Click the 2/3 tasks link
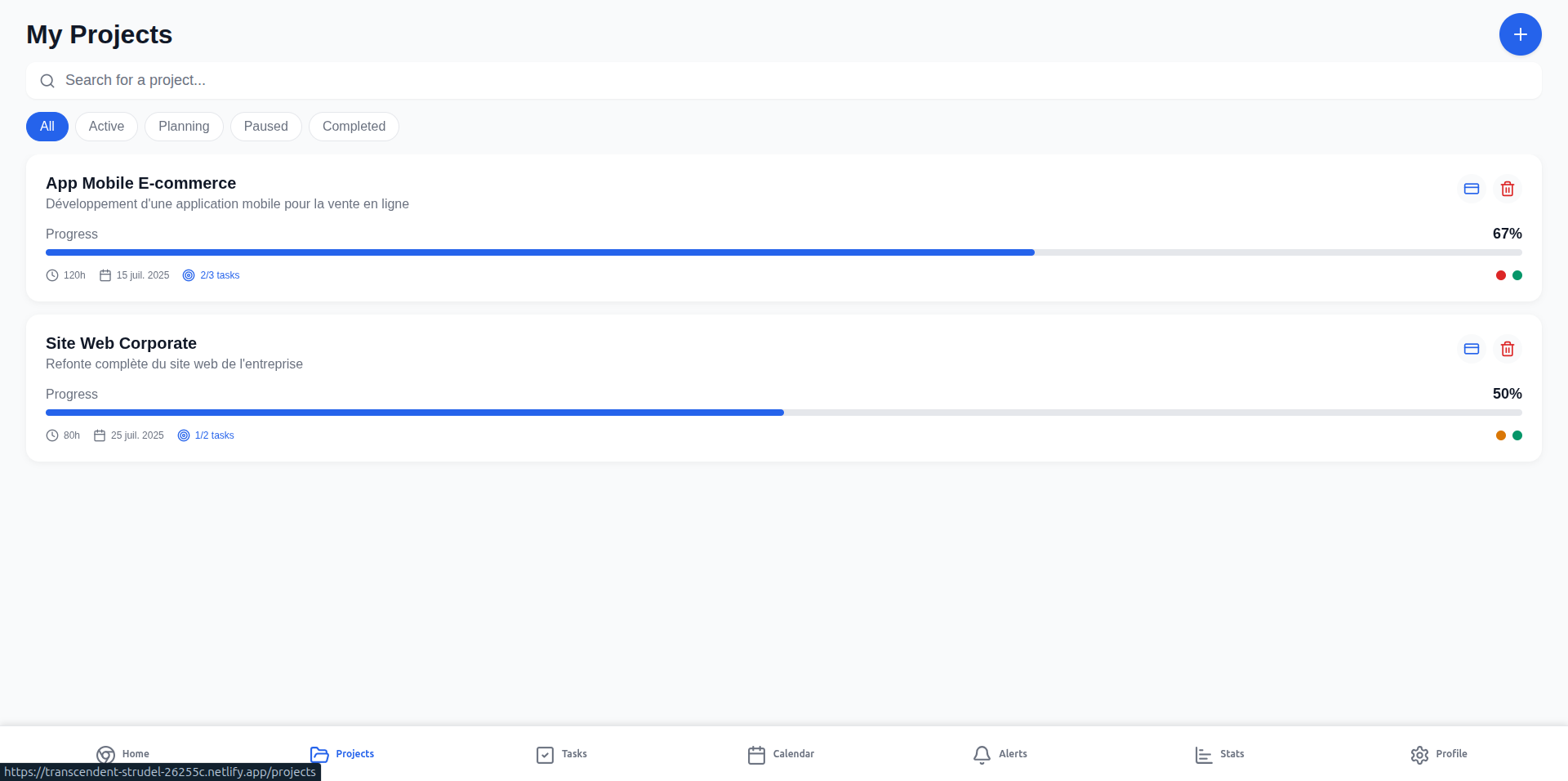Viewport: 1568px width, 781px height. (219, 275)
